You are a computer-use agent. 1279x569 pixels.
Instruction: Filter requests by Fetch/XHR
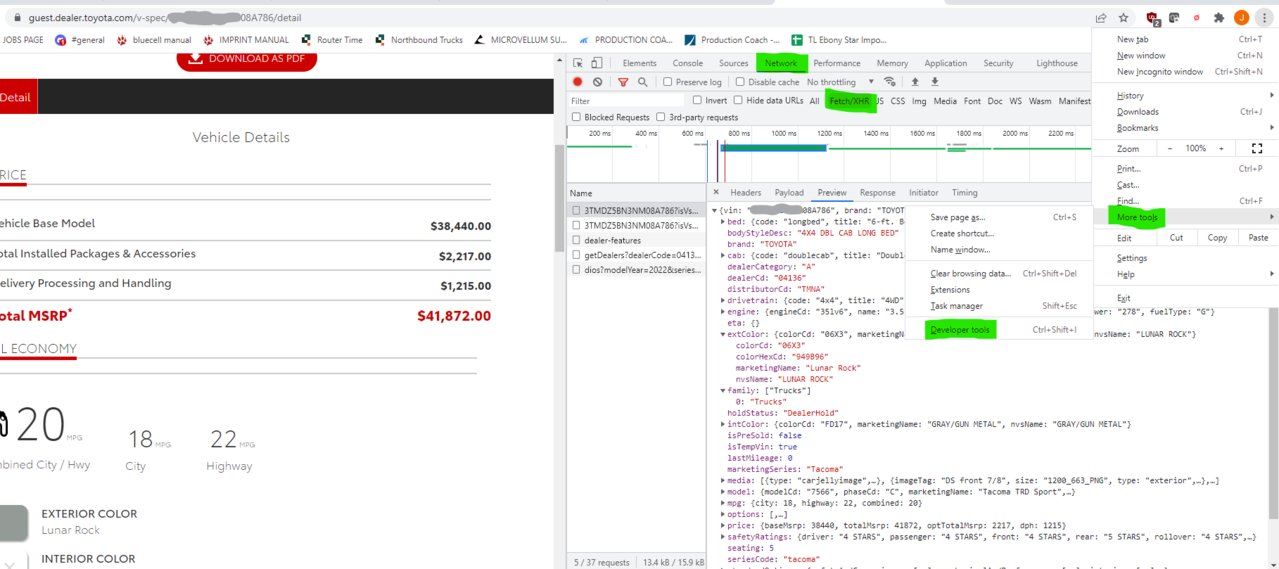tap(849, 101)
